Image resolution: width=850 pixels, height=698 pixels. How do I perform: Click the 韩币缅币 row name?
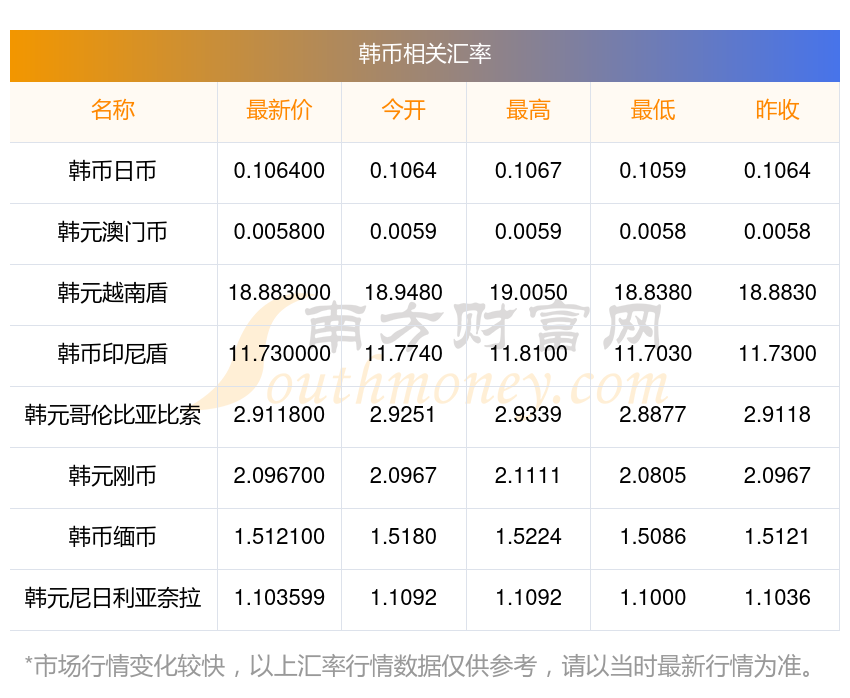[x=113, y=537]
